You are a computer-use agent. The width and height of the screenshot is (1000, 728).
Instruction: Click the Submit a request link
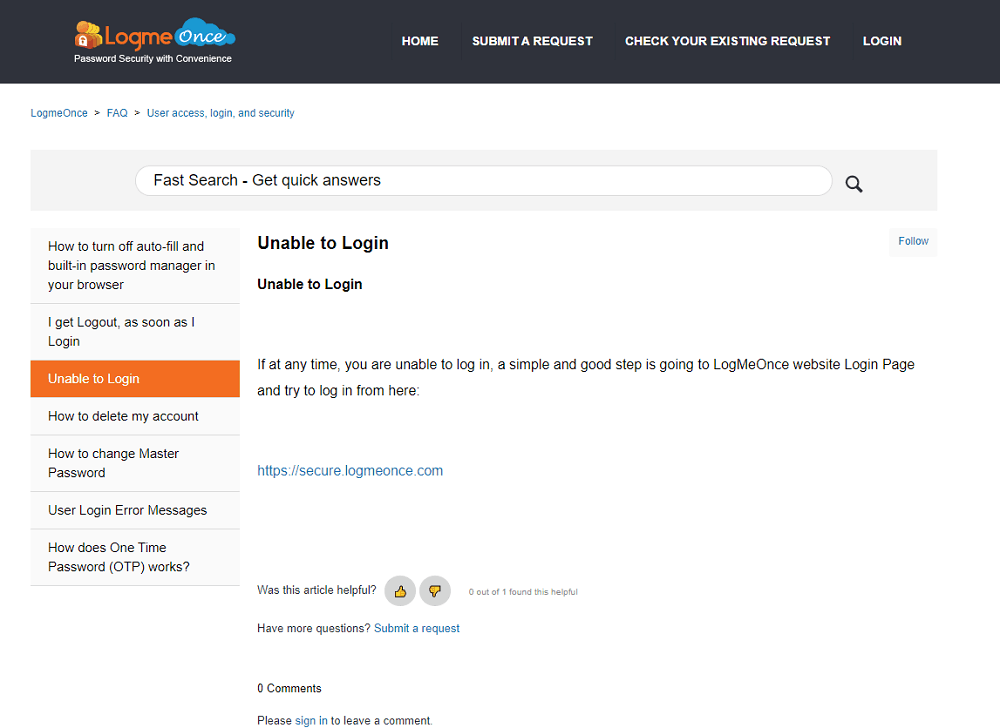tap(416, 629)
